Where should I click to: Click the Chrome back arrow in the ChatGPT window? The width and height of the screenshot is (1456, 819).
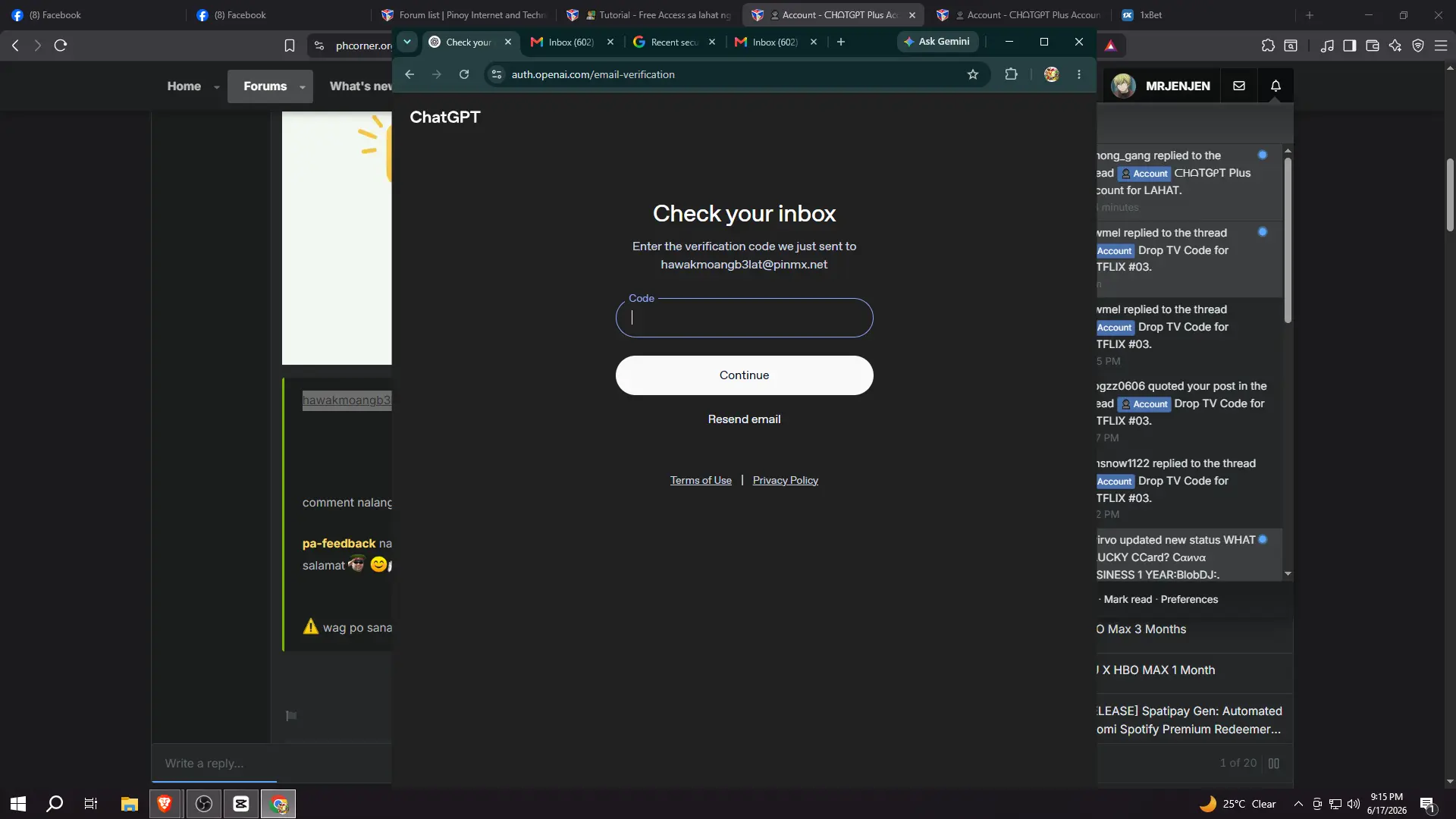(x=409, y=74)
